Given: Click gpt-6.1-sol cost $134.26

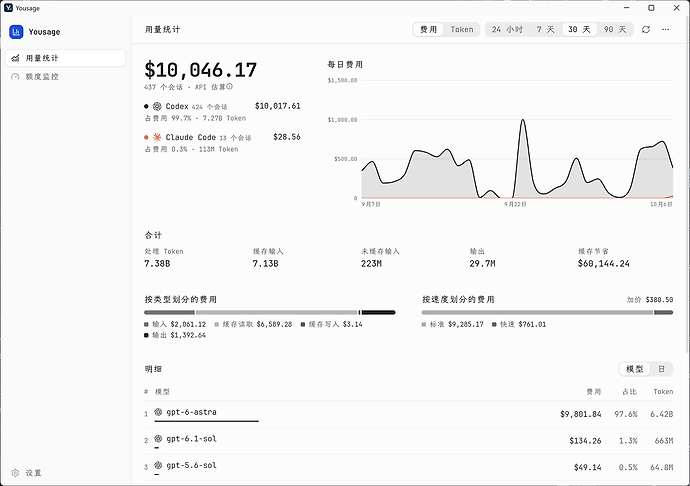Looking at the screenshot, I should point(585,441).
